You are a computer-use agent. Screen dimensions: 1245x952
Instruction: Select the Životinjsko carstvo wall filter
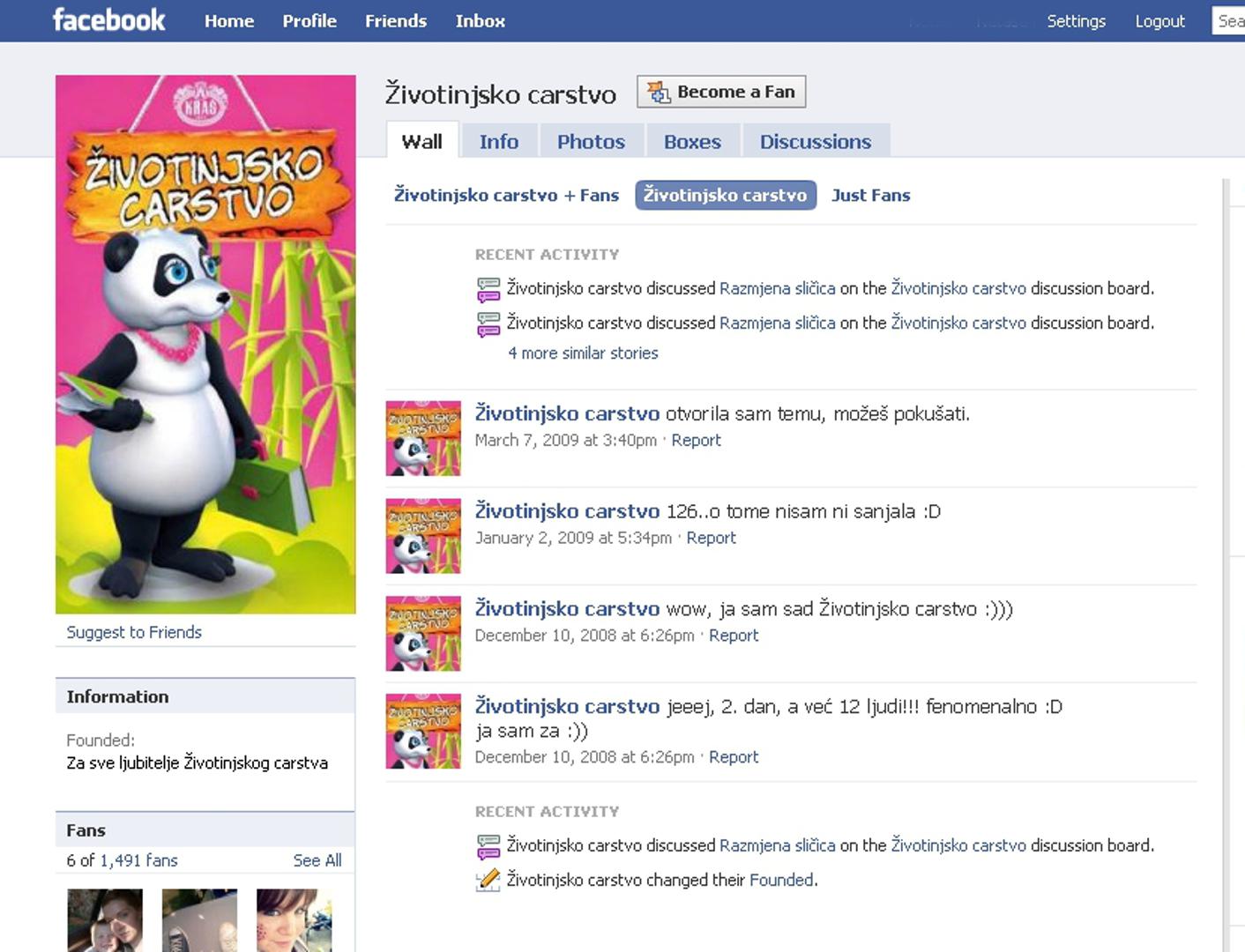point(726,195)
